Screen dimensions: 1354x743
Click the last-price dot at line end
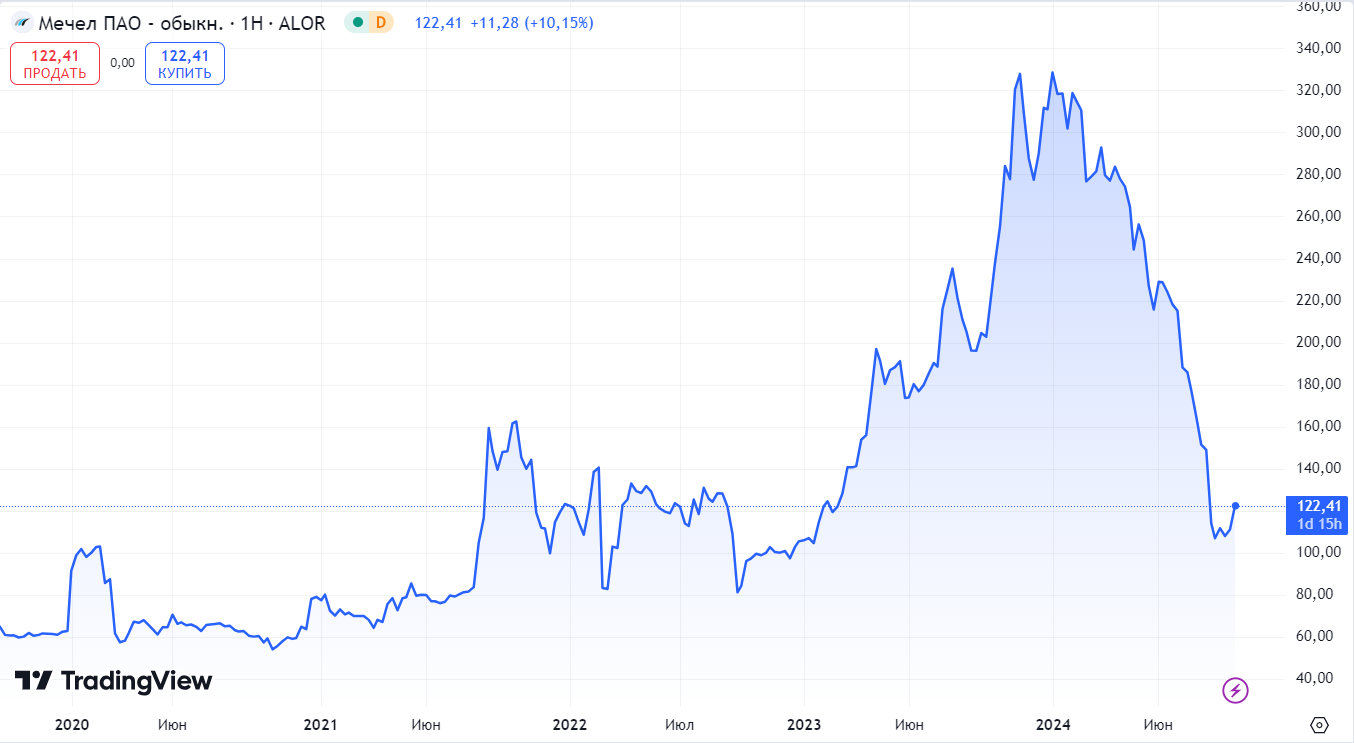click(1236, 506)
